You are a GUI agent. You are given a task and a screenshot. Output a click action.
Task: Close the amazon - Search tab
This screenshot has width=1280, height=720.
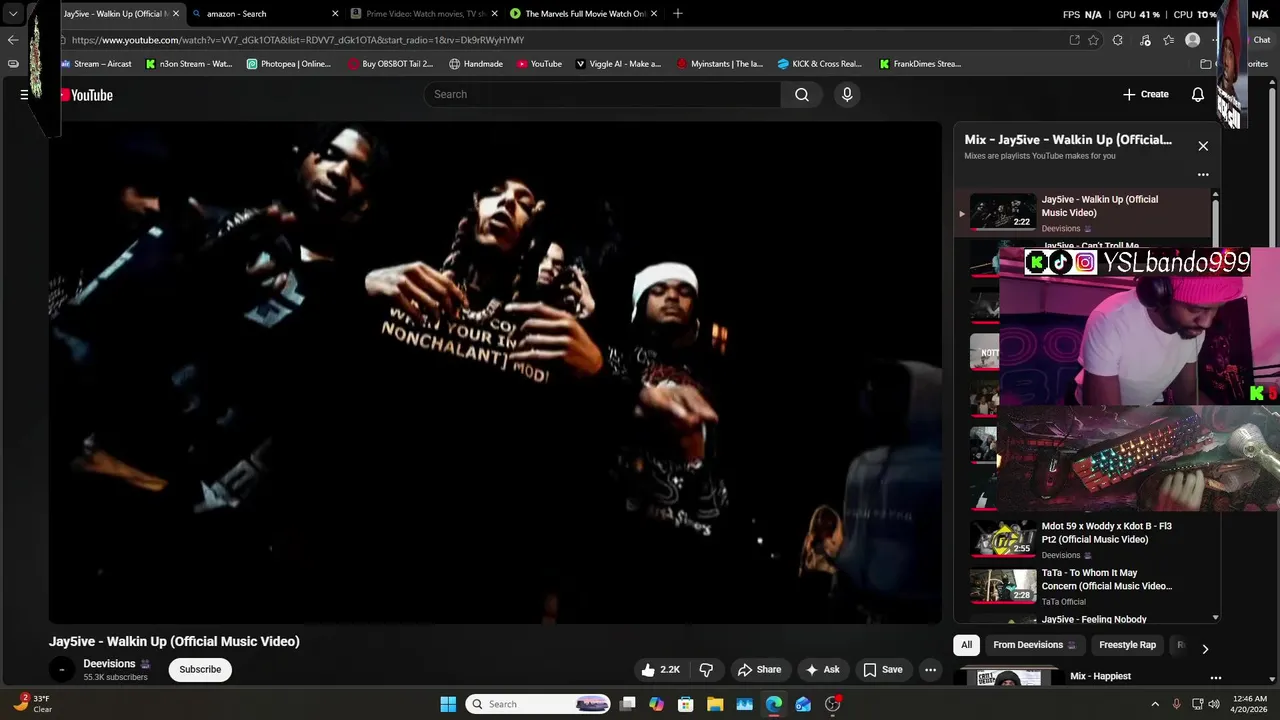pyautogui.click(x=335, y=14)
